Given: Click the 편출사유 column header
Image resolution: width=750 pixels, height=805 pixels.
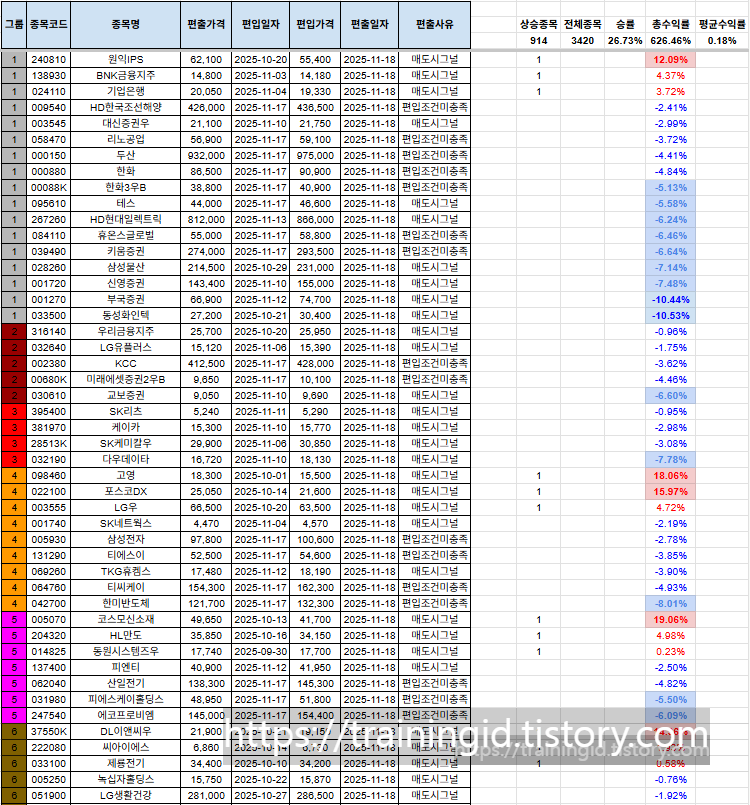Looking at the screenshot, I should pyautogui.click(x=435, y=25).
